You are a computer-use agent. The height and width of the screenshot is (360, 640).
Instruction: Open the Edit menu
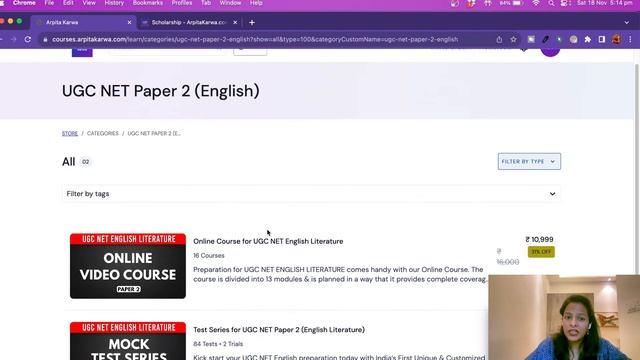68,3
